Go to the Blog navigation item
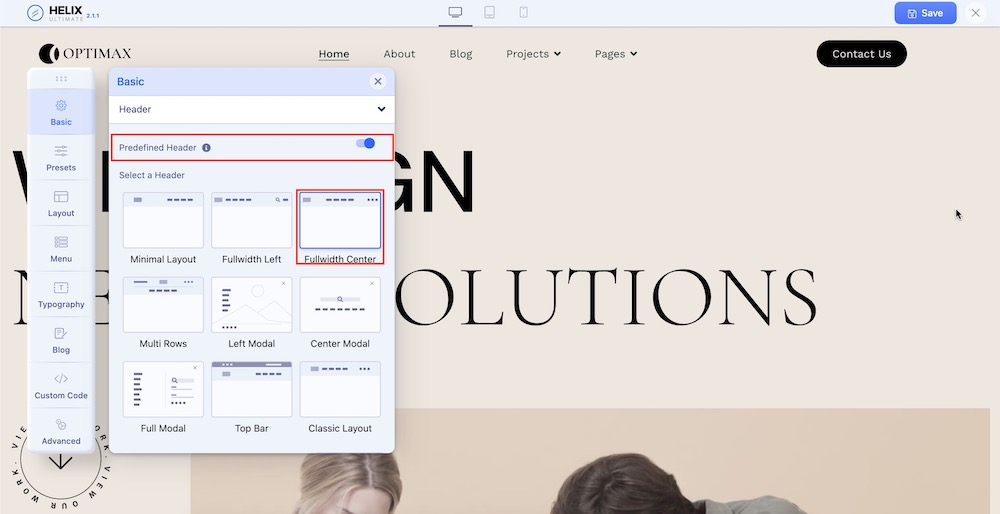Screen dimensions: 1000x514 point(461,54)
